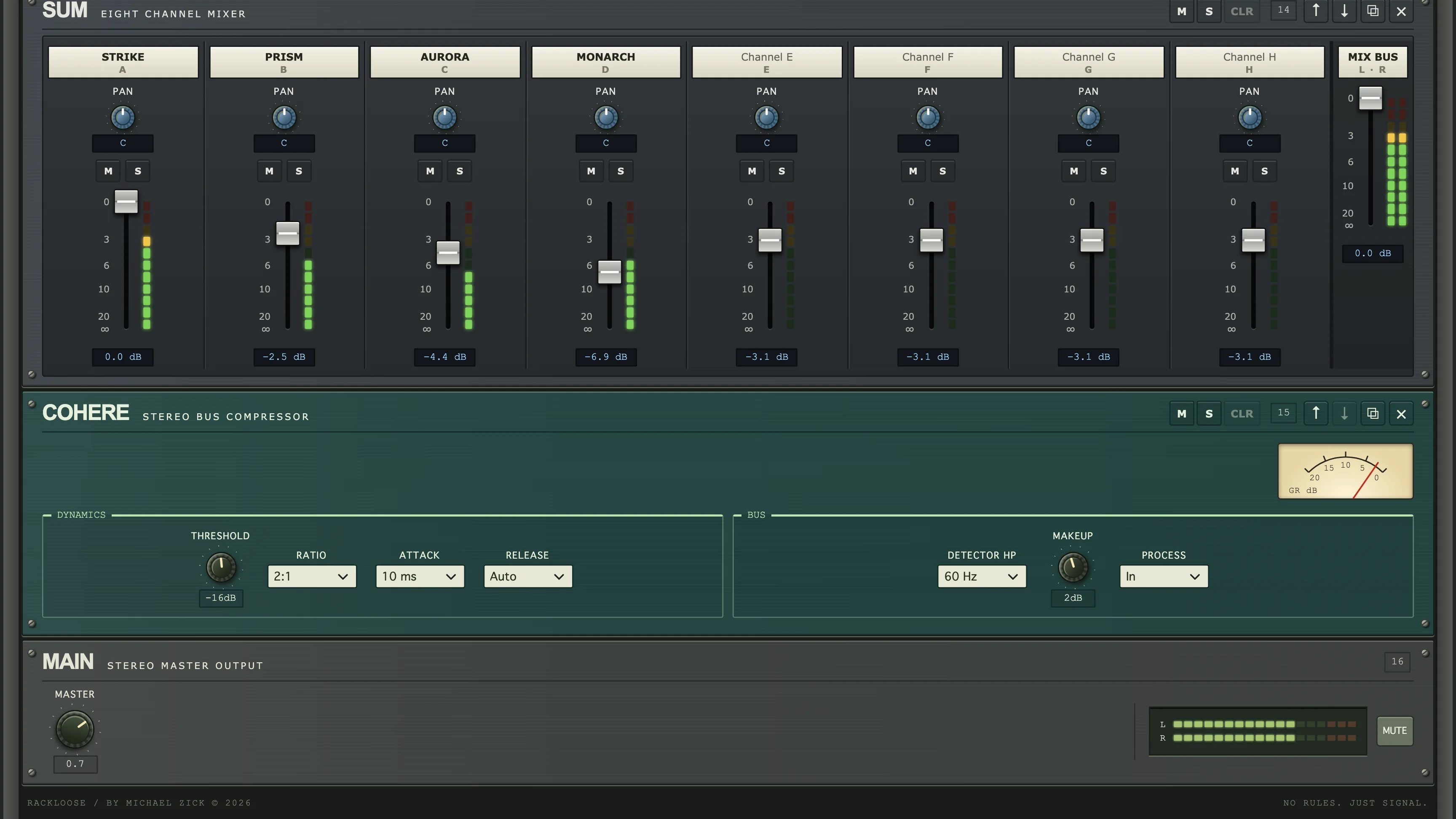Duplicate the COHERE compressor module
The image size is (1456, 819).
(x=1372, y=413)
